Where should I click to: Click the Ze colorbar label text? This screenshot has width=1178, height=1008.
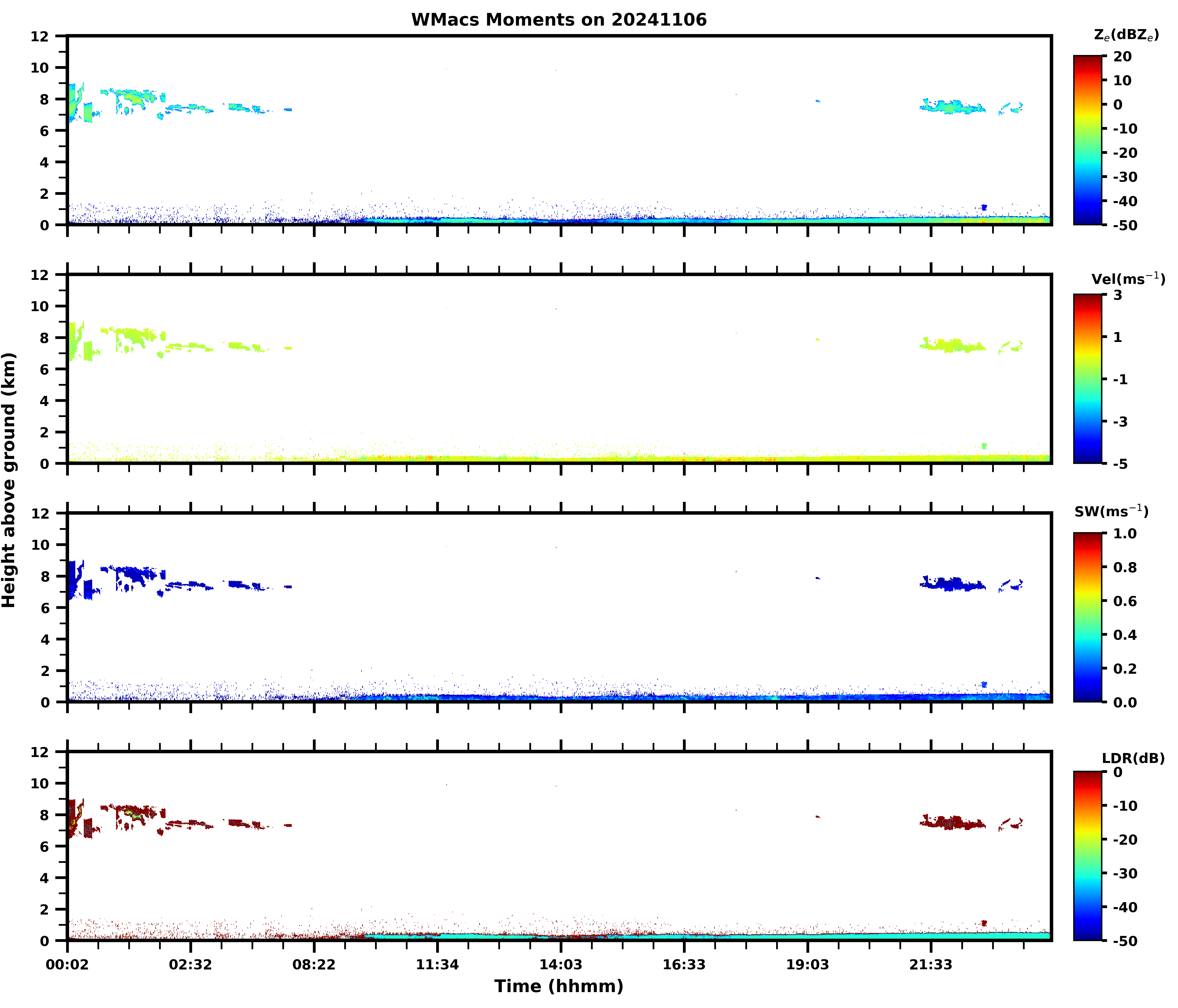tap(1126, 35)
